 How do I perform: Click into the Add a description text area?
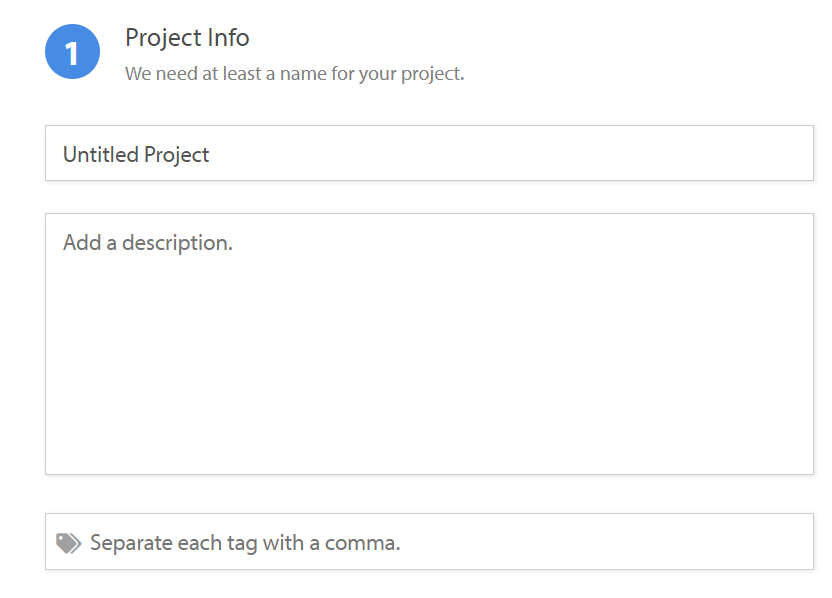[x=429, y=344]
